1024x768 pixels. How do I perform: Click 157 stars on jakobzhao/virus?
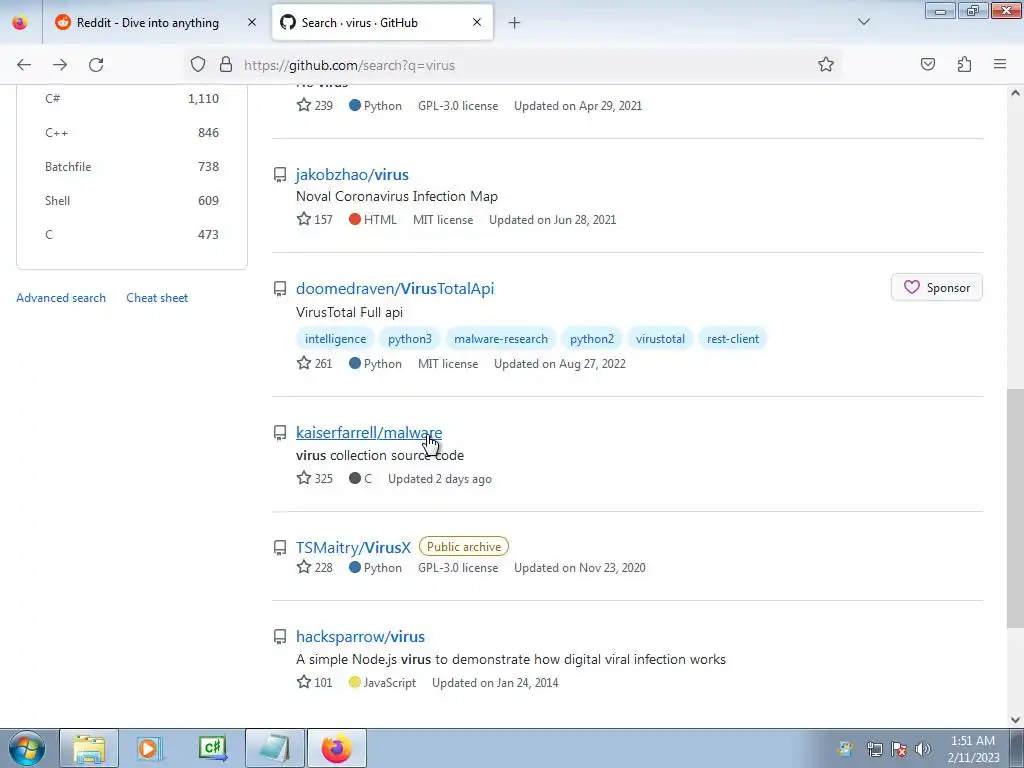315,219
